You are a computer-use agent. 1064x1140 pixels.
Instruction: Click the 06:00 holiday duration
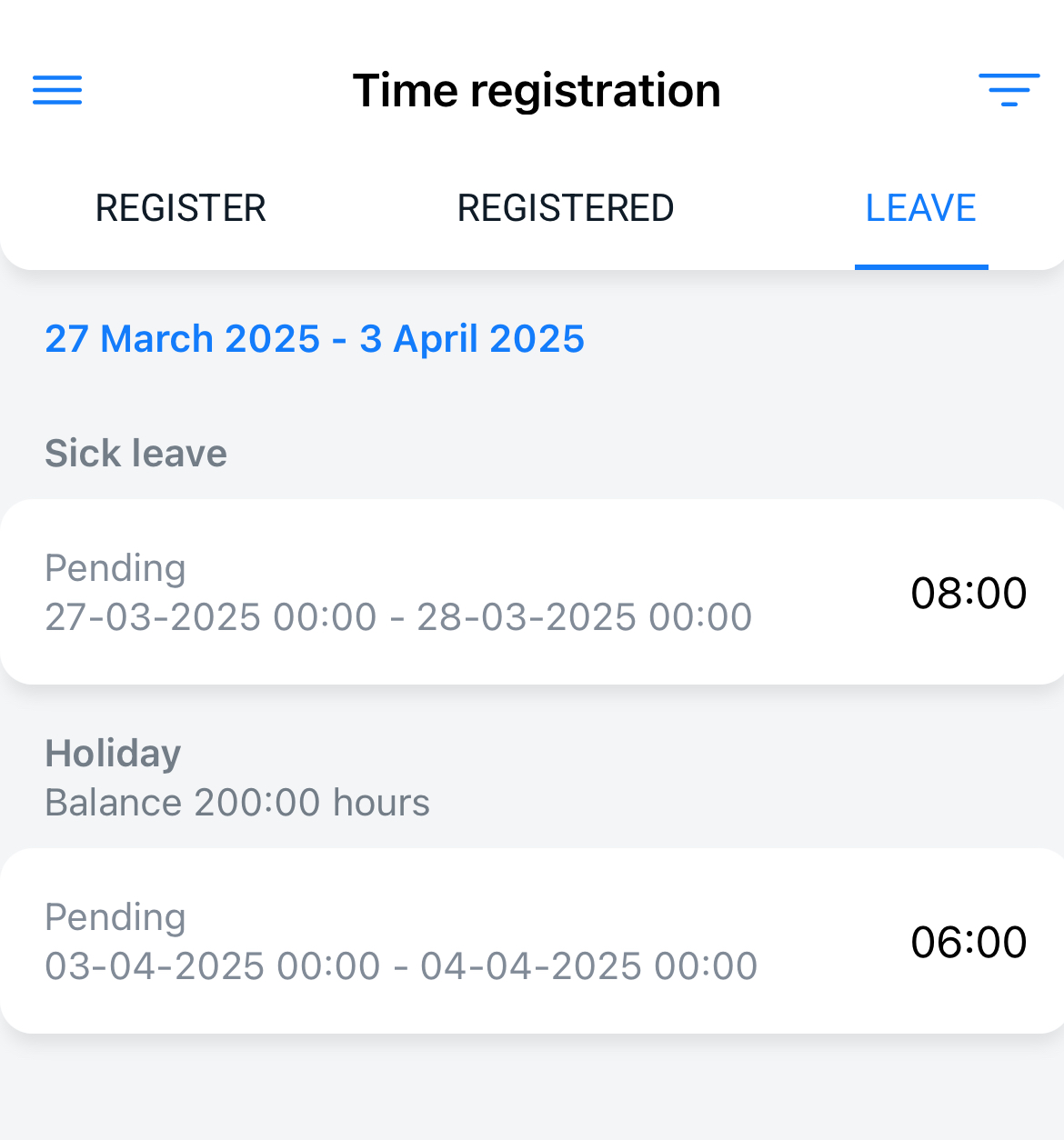[969, 942]
